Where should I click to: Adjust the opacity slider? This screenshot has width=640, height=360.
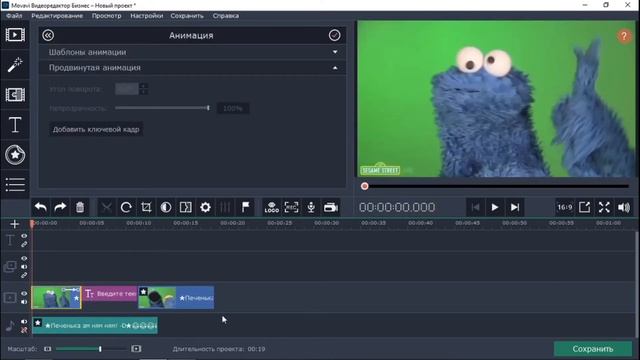[x=162, y=108]
